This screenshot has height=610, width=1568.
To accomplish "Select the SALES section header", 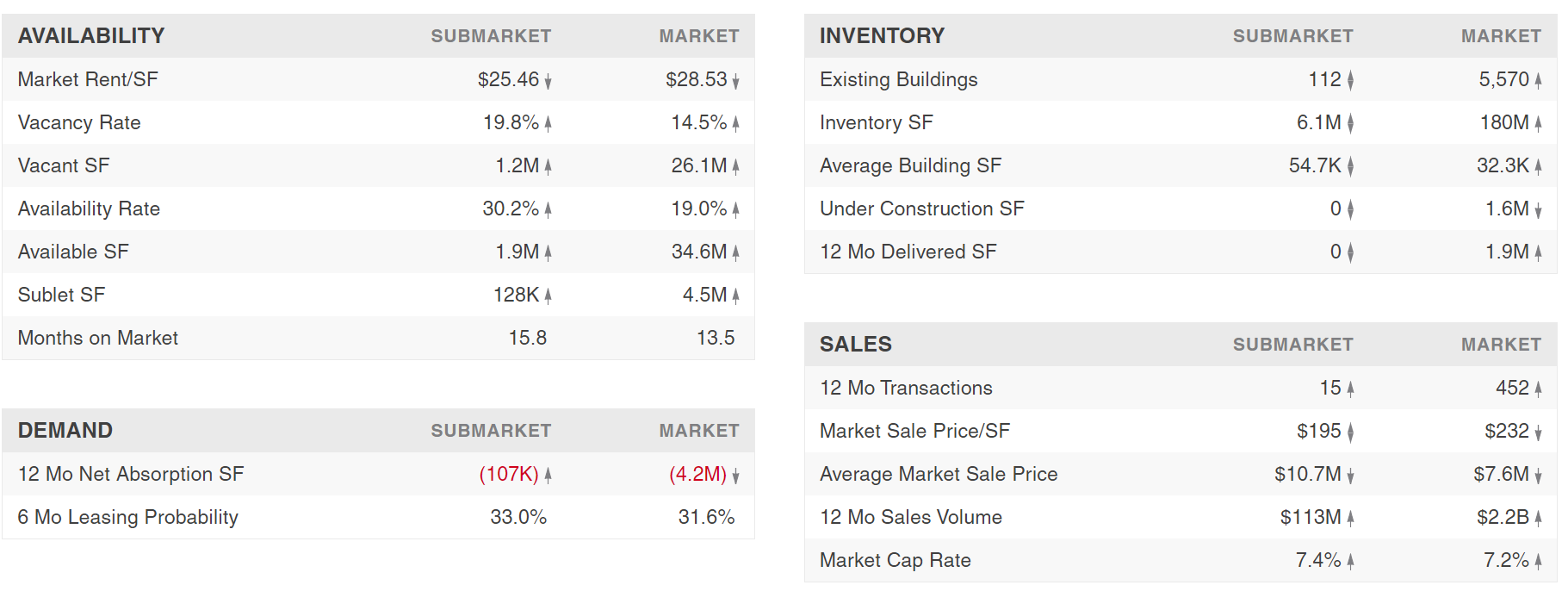I will [855, 345].
